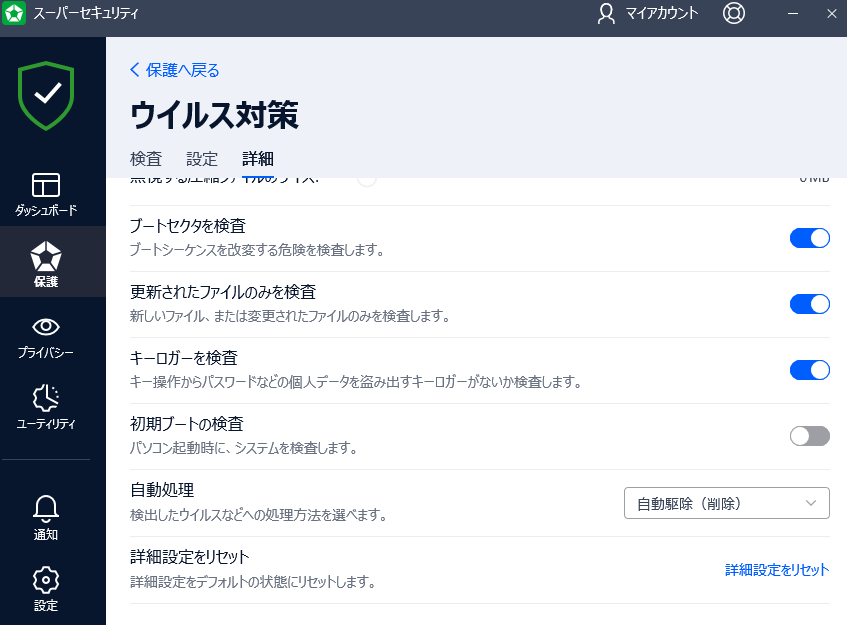The height and width of the screenshot is (625, 847).
Task: Switch to the 検査 tab
Action: tap(146, 159)
